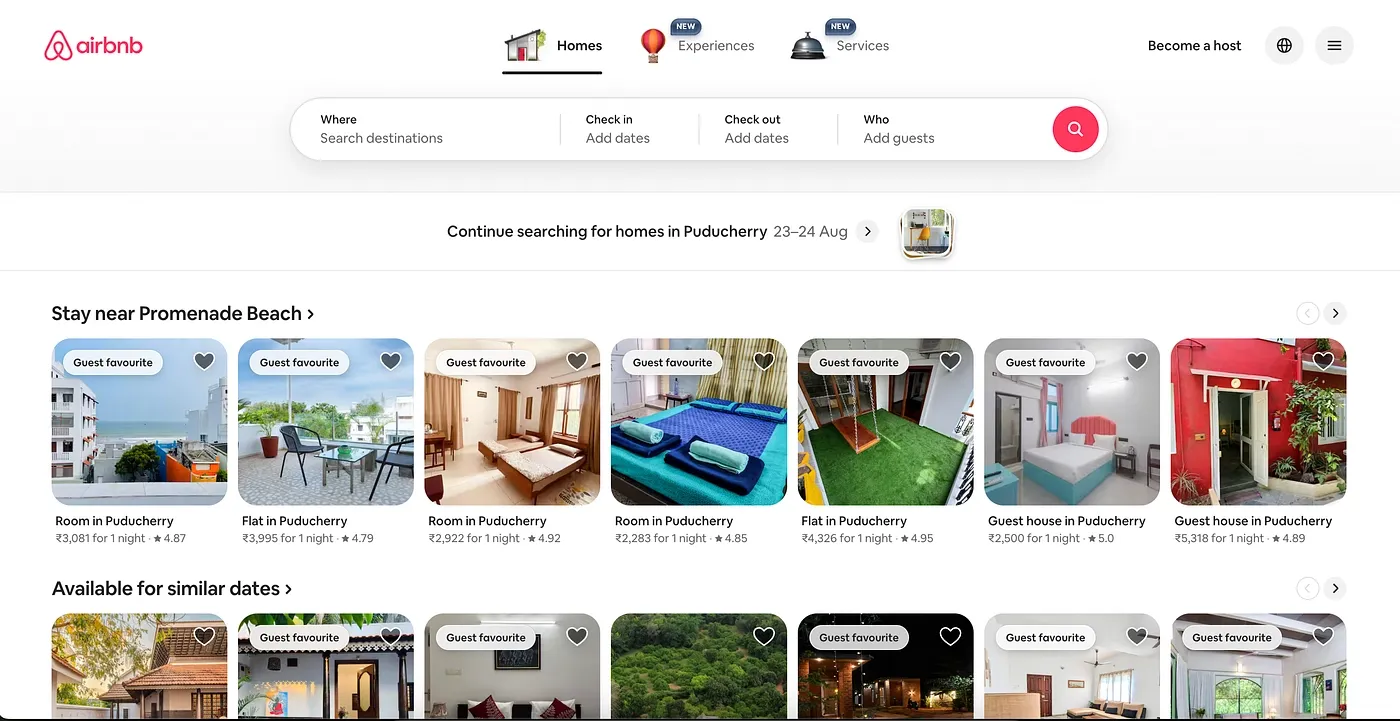
Task: Click the red search magnifier button
Action: (x=1075, y=129)
